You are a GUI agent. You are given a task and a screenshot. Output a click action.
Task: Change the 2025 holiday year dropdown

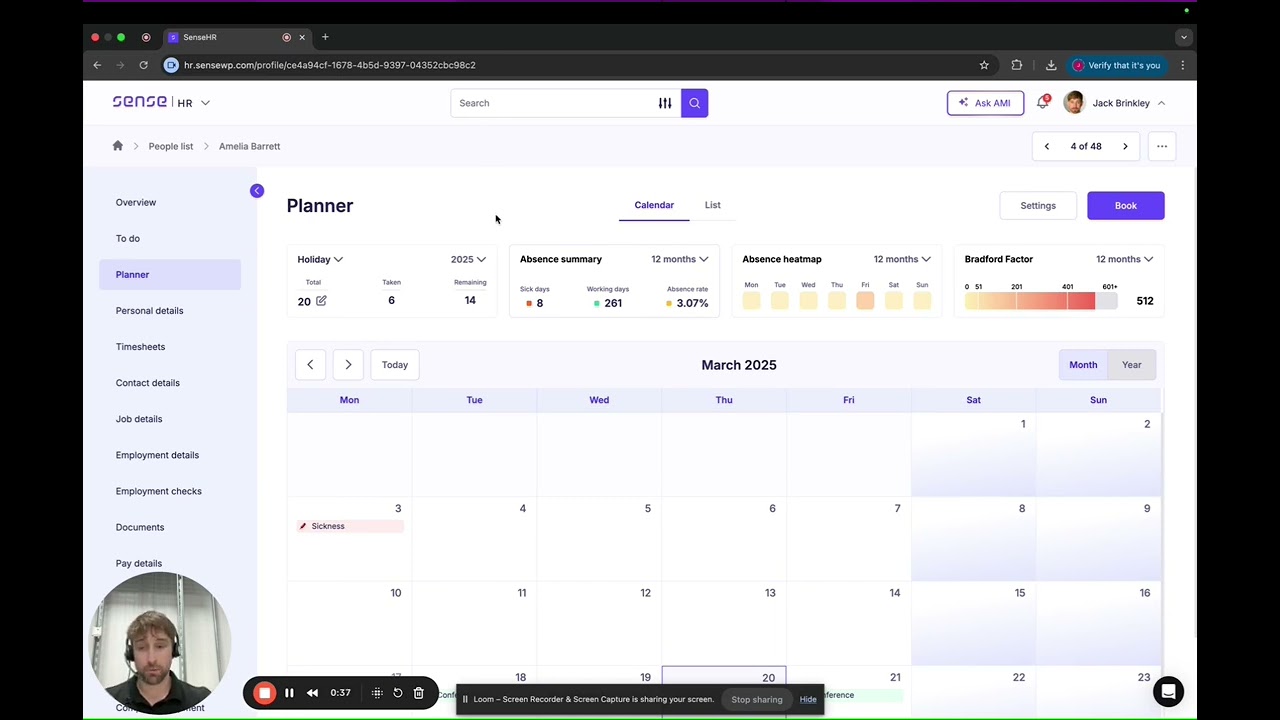pos(468,259)
